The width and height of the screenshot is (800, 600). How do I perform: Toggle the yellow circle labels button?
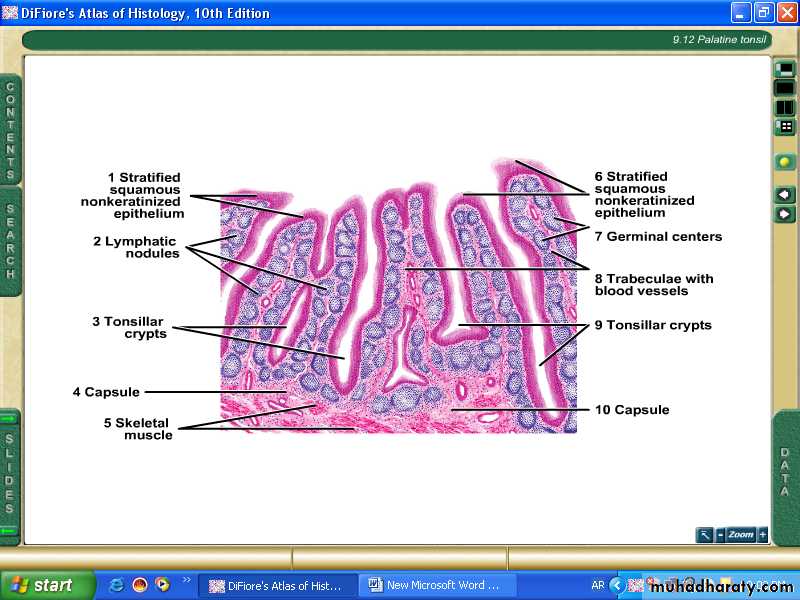(x=785, y=162)
